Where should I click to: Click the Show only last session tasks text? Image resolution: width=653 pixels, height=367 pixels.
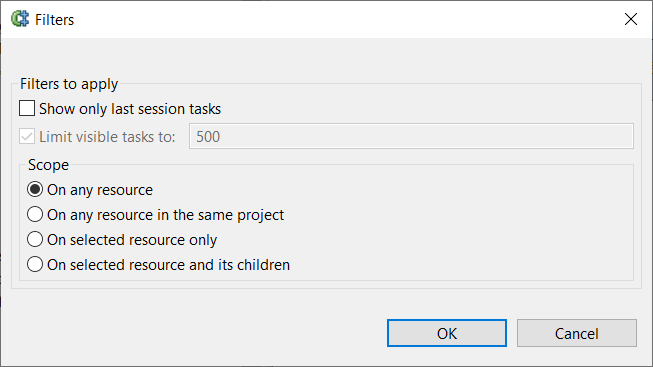click(130, 109)
